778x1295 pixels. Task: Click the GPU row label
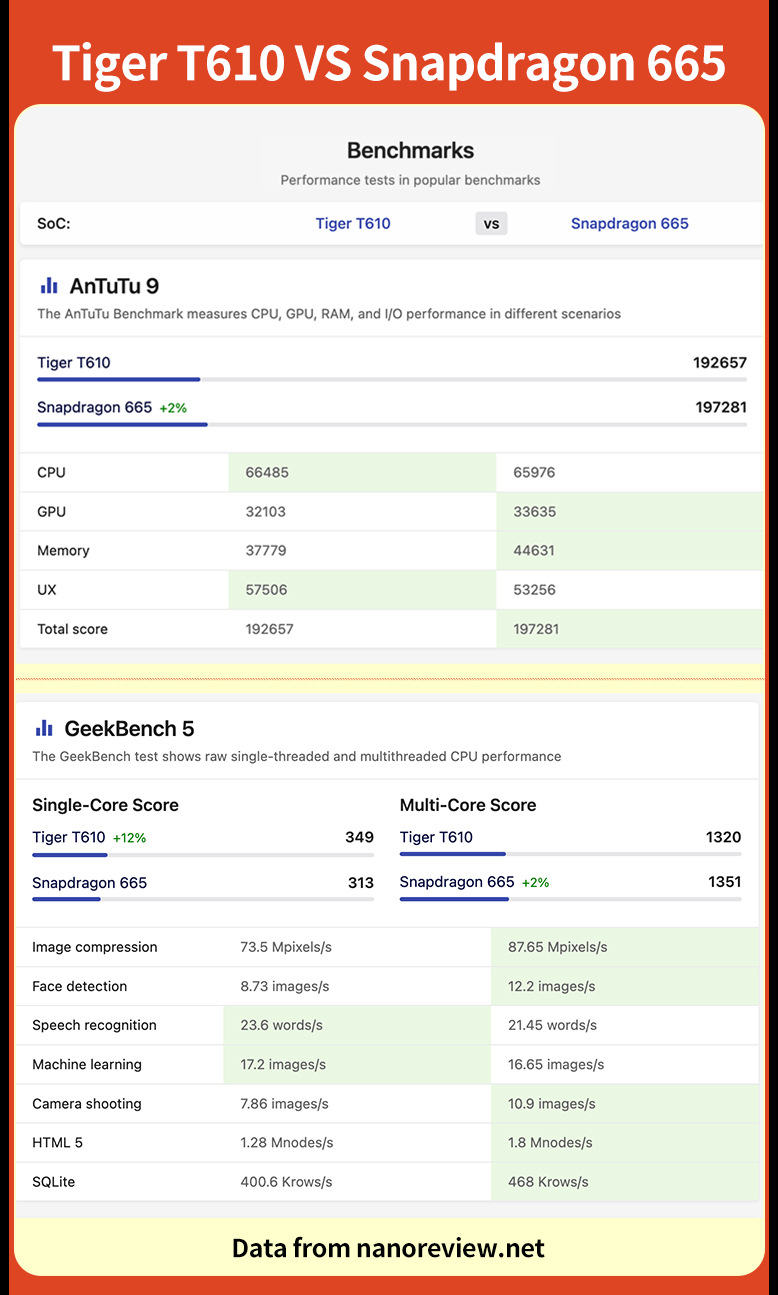click(51, 511)
